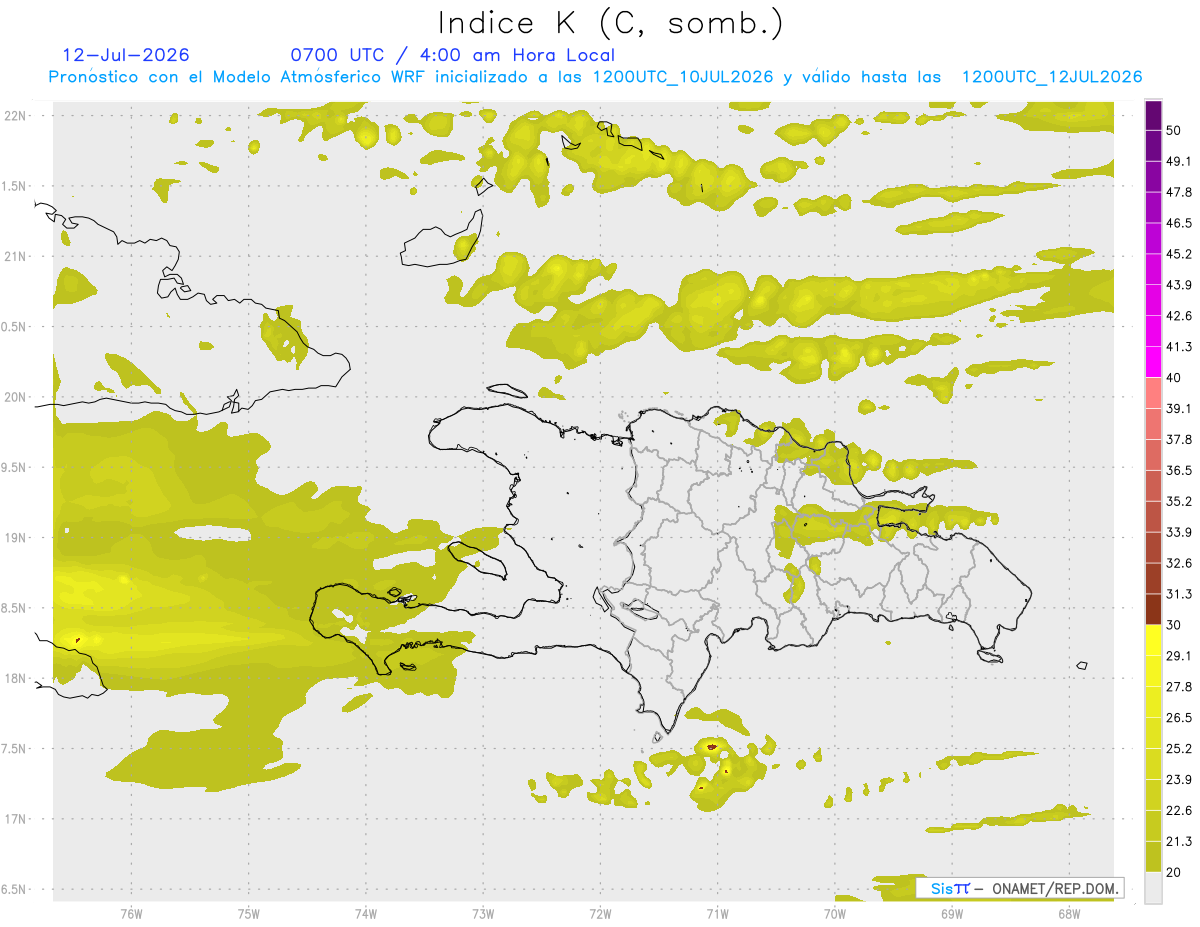Pick the salmon colorbar segment between 39.1 and 40
The height and width of the screenshot is (927, 1200).
click(1153, 393)
